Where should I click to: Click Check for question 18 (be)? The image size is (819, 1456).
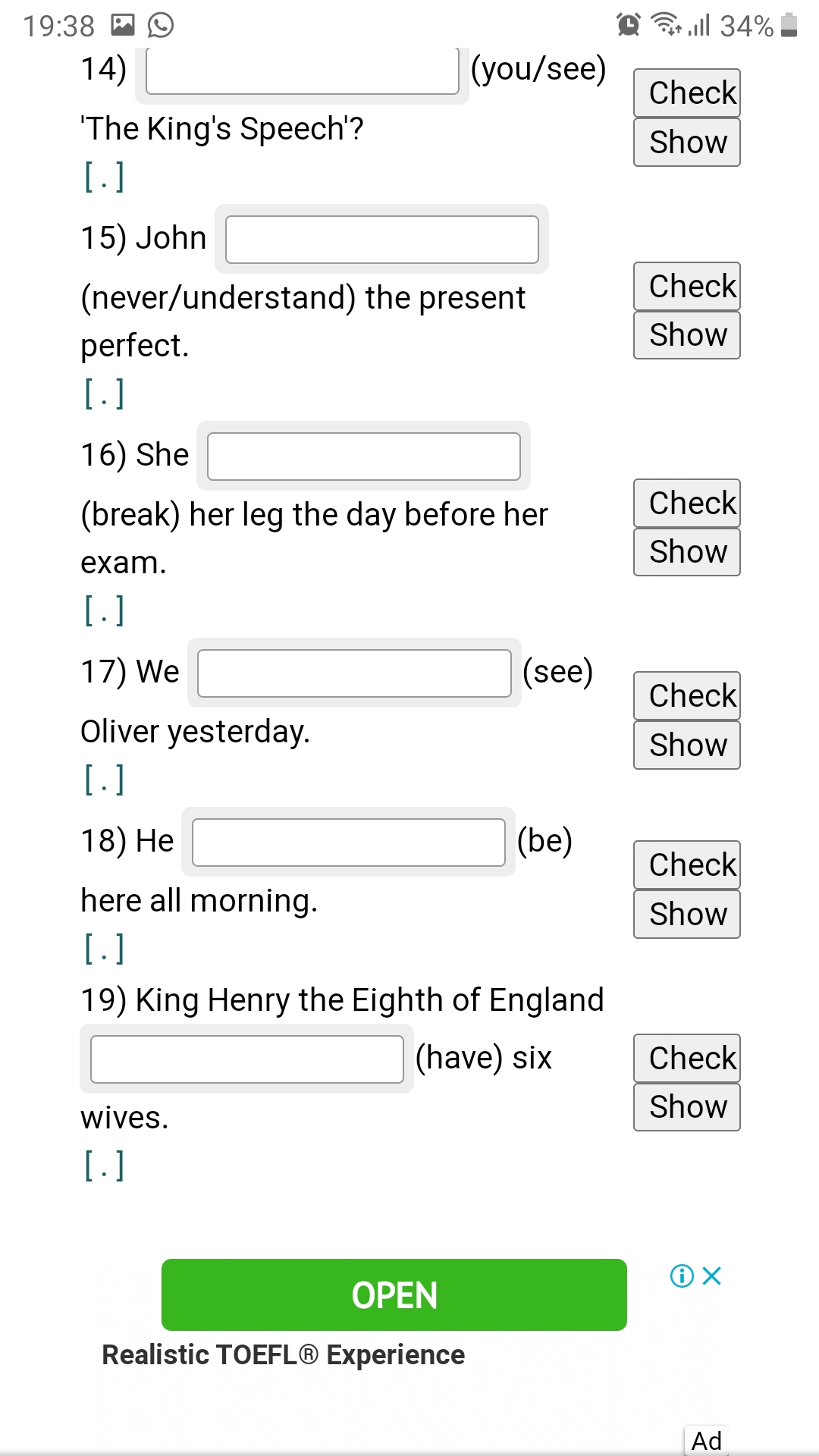687,864
